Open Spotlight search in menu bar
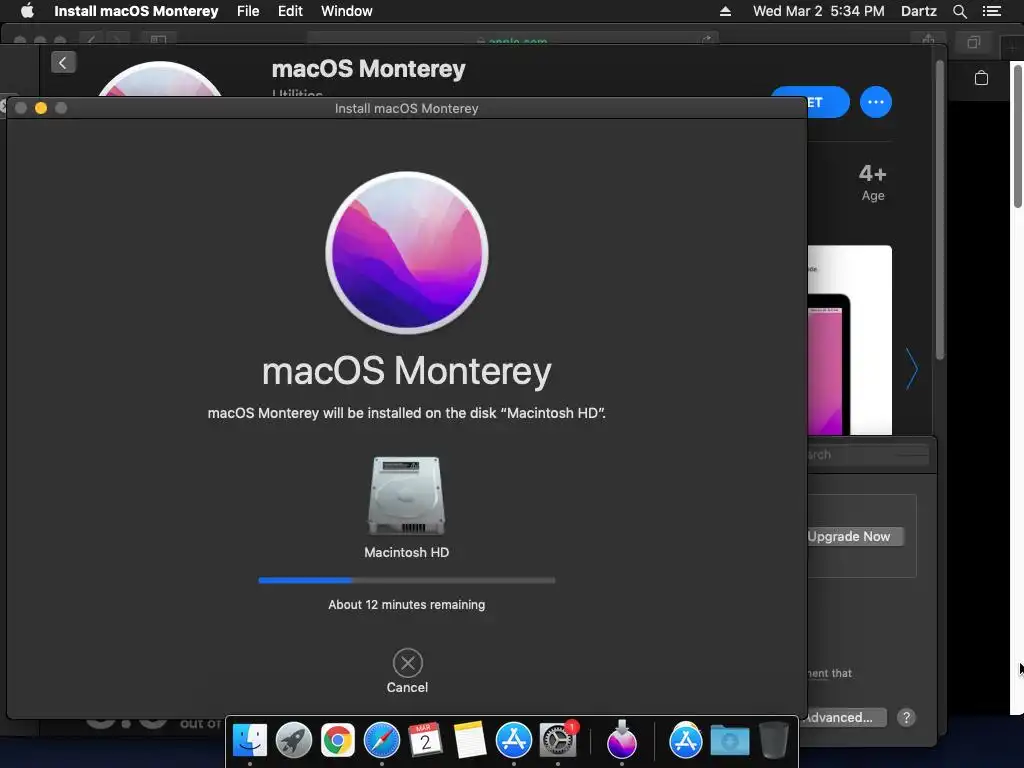 959,11
